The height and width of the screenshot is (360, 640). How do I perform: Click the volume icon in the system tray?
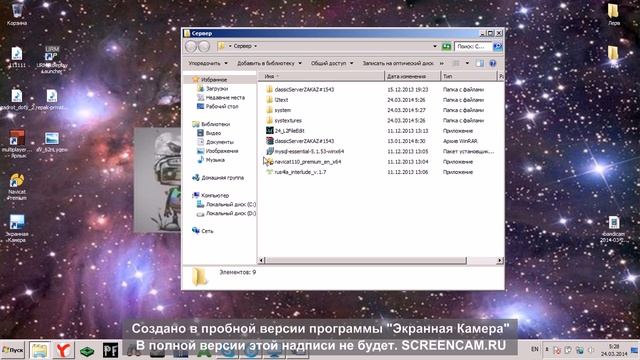[591, 350]
